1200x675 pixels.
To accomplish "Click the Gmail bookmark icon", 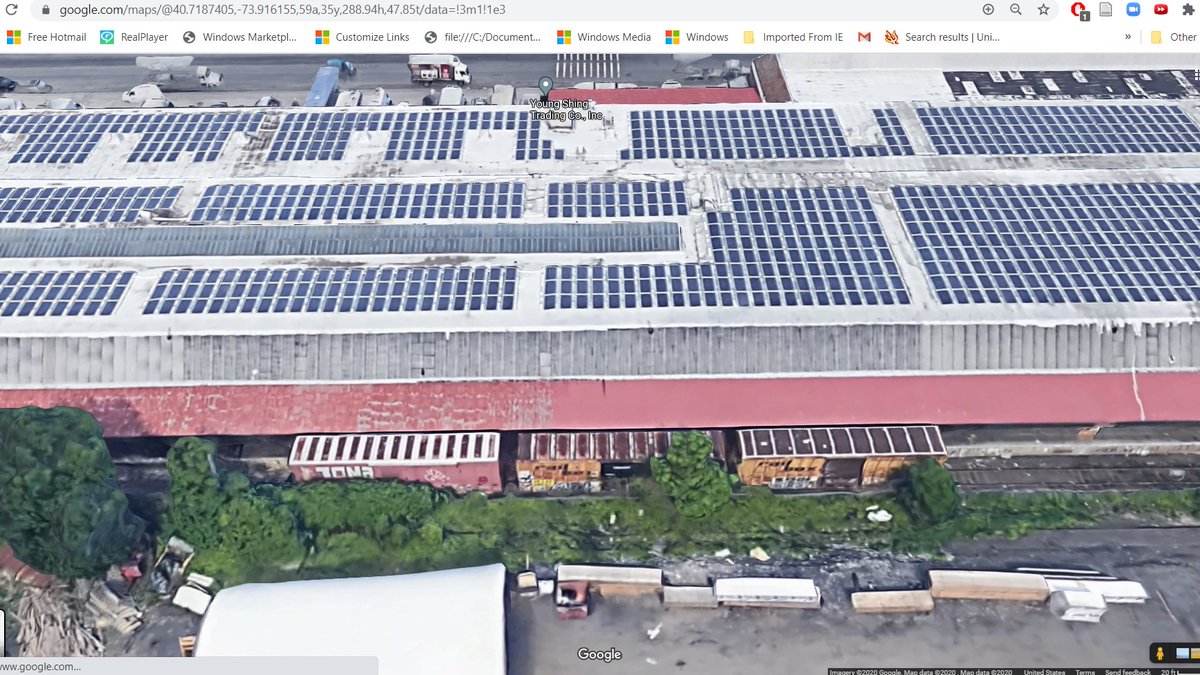I will coord(864,37).
